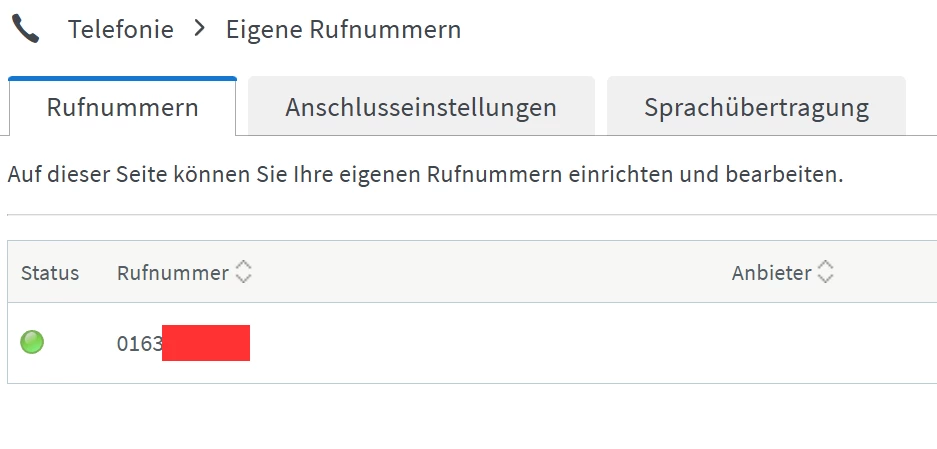Sort by the Anbieter column label

[x=771, y=273]
